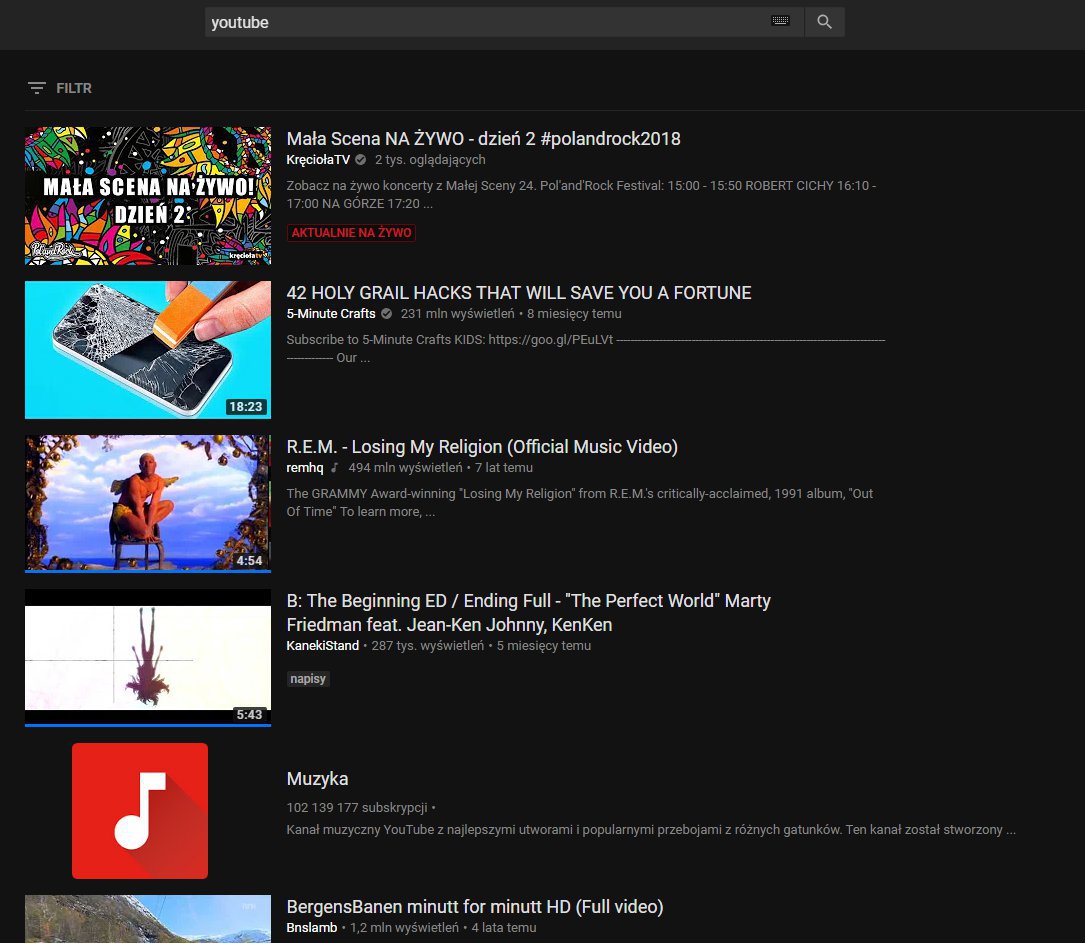Visit the KręciołaTV channel
The height and width of the screenshot is (943, 1085).
318,160
